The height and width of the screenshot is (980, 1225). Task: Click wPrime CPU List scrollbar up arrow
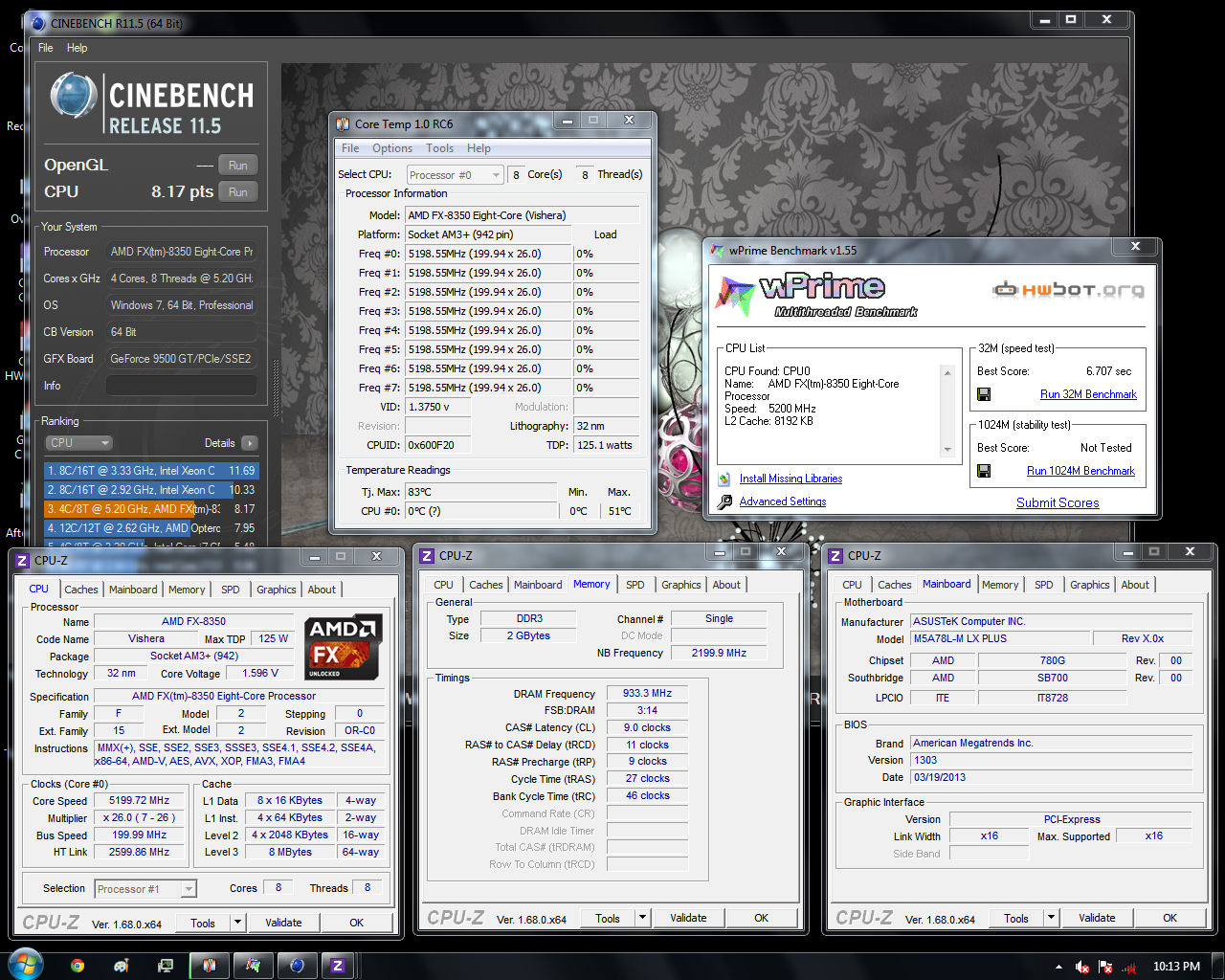tap(947, 373)
